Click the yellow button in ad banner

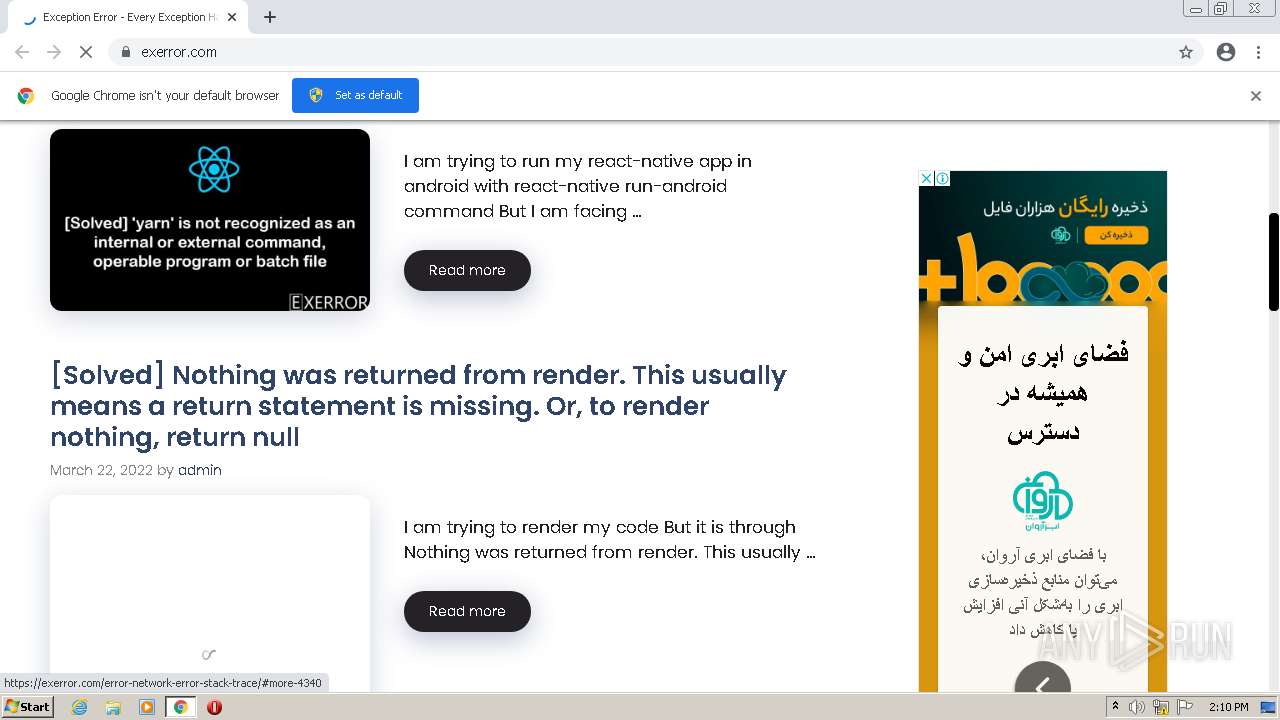(x=1116, y=235)
